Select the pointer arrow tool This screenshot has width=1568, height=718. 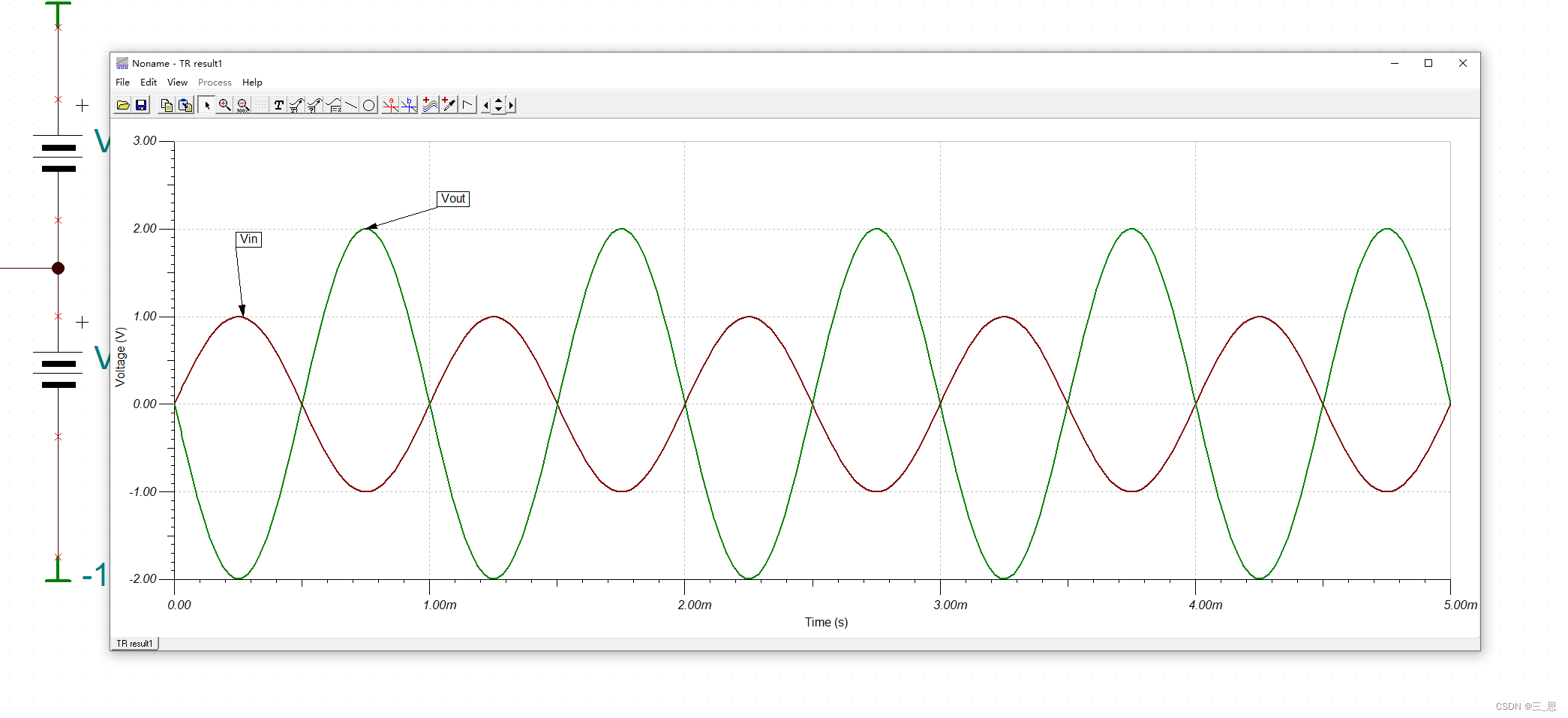point(206,105)
